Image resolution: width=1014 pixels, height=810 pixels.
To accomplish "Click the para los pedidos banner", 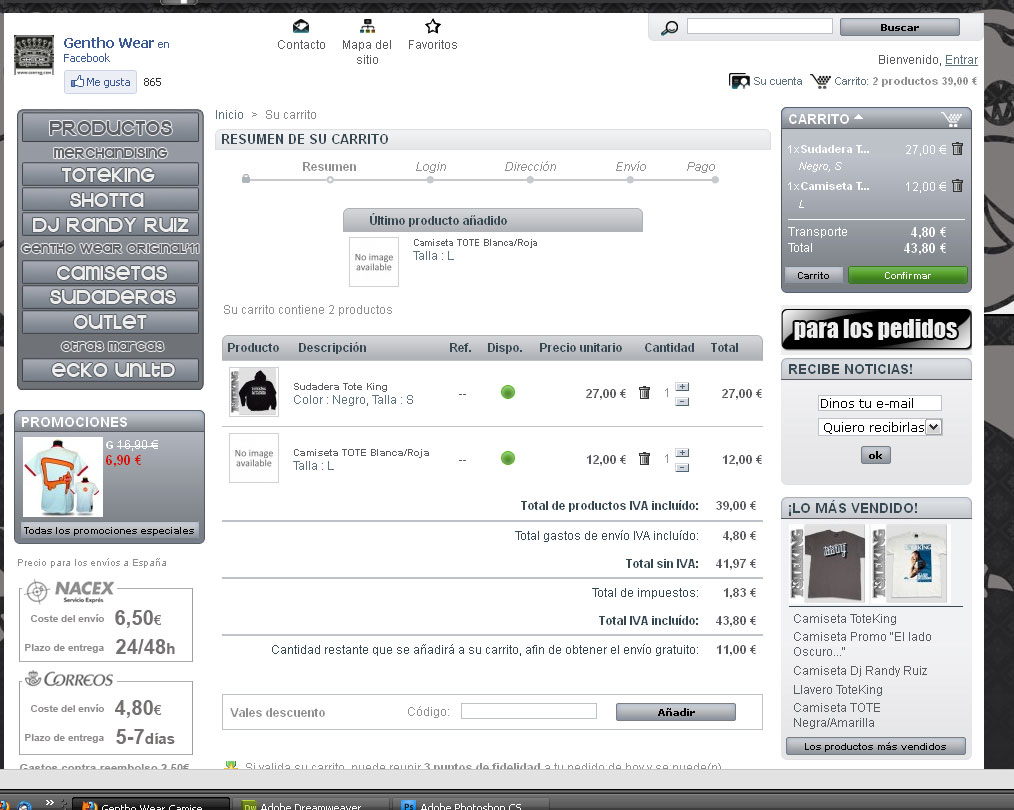I will (x=876, y=330).
